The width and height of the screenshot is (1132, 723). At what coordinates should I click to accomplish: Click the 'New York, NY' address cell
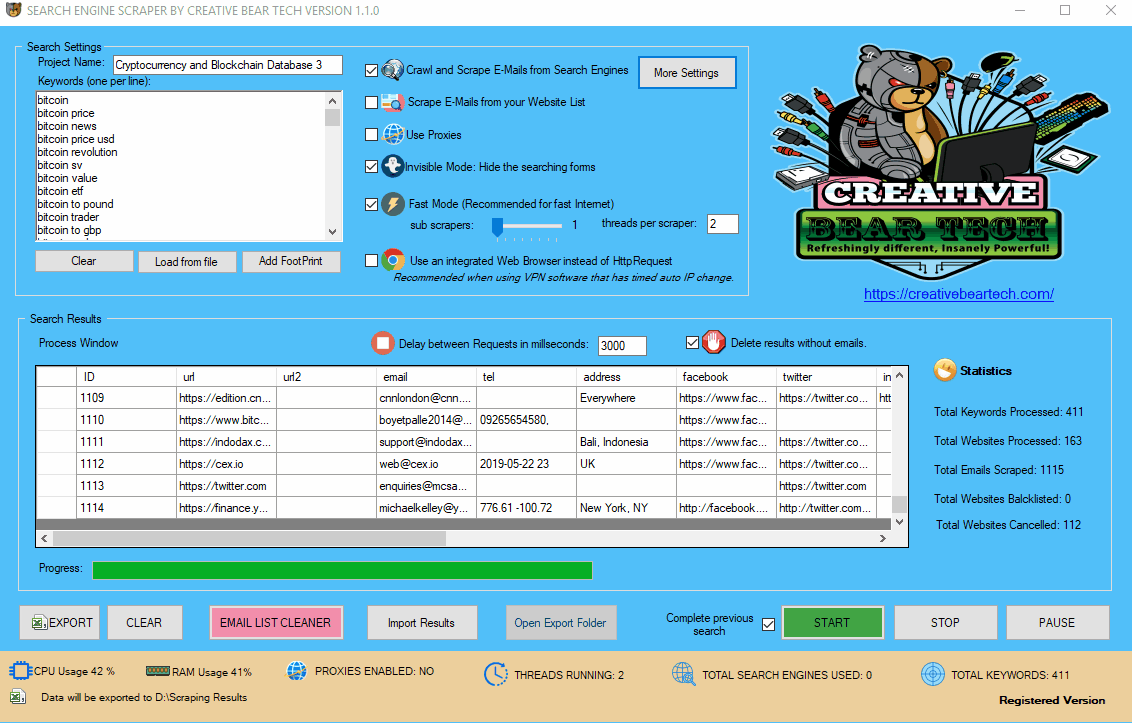pyautogui.click(x=626, y=508)
